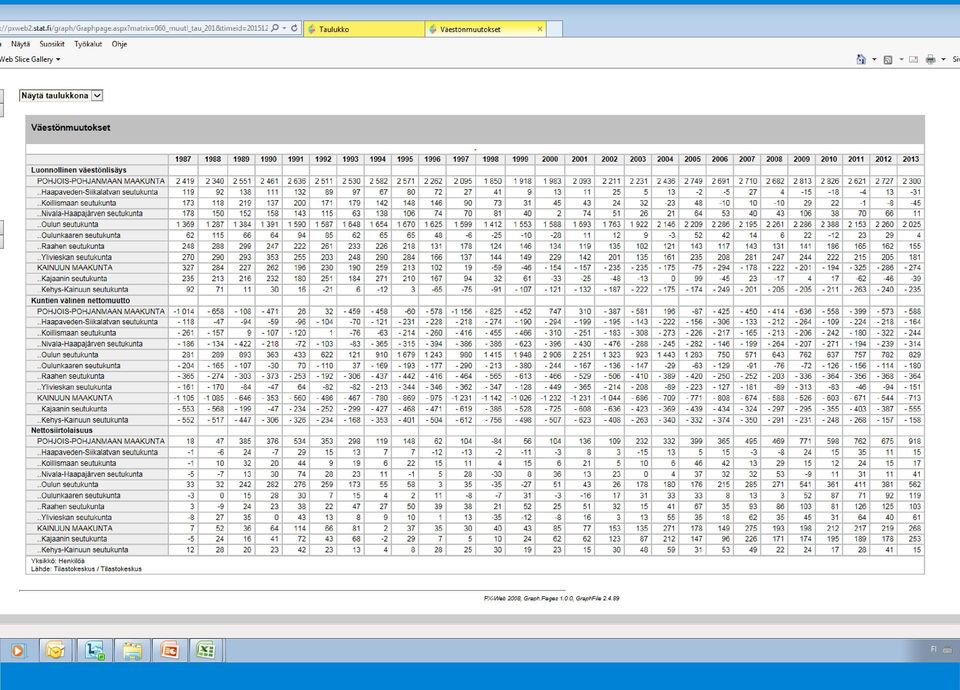The image size is (960, 690).
Task: Click the Yksikkö: Henkilöä footnote
Action: click(58, 561)
